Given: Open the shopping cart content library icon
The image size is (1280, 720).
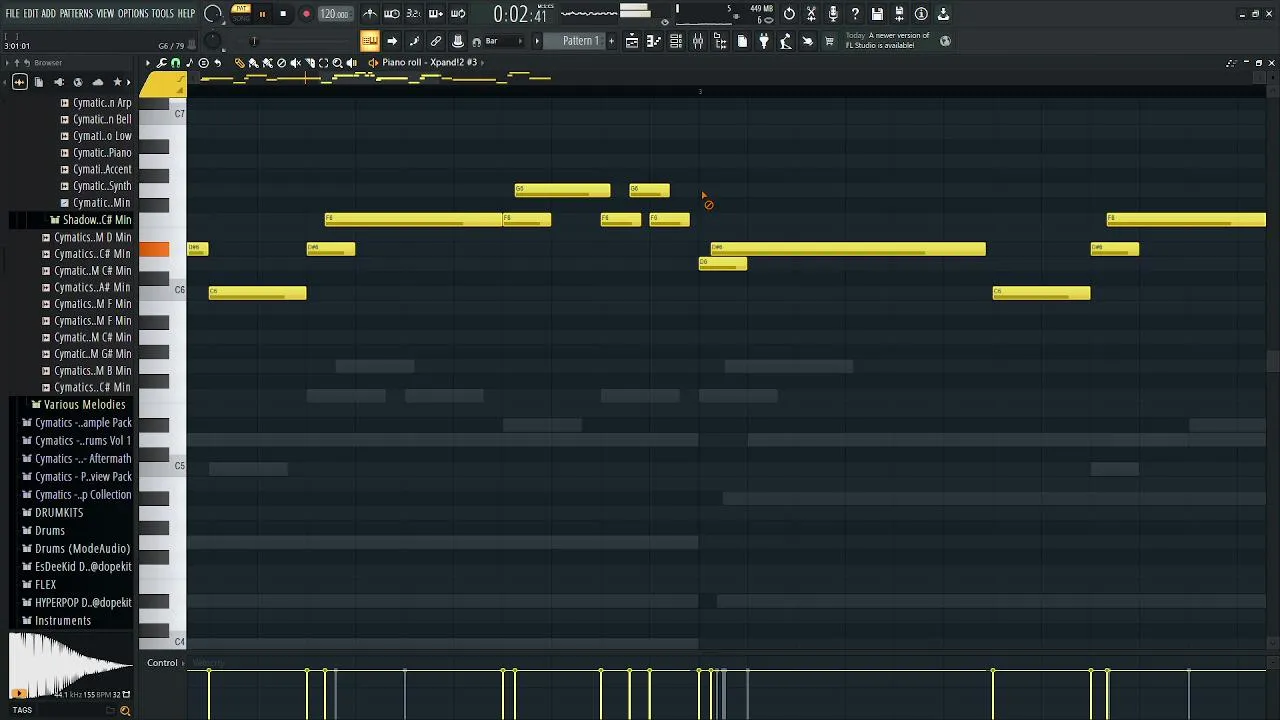Looking at the screenshot, I should [829, 41].
